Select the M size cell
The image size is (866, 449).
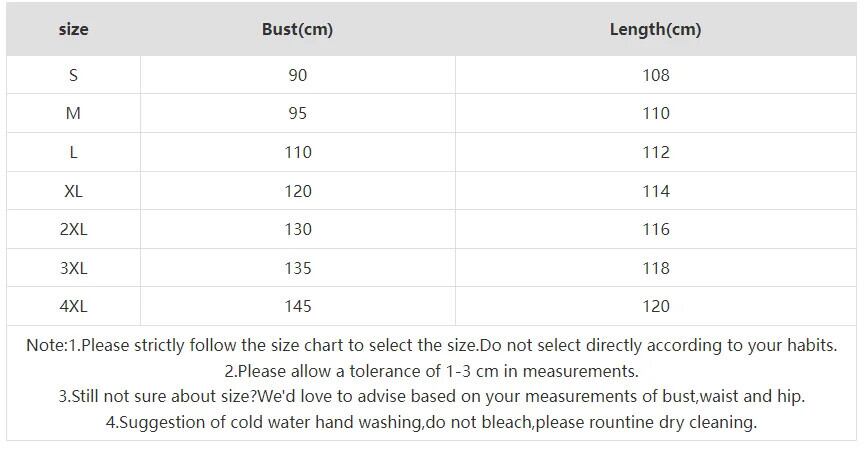click(73, 113)
